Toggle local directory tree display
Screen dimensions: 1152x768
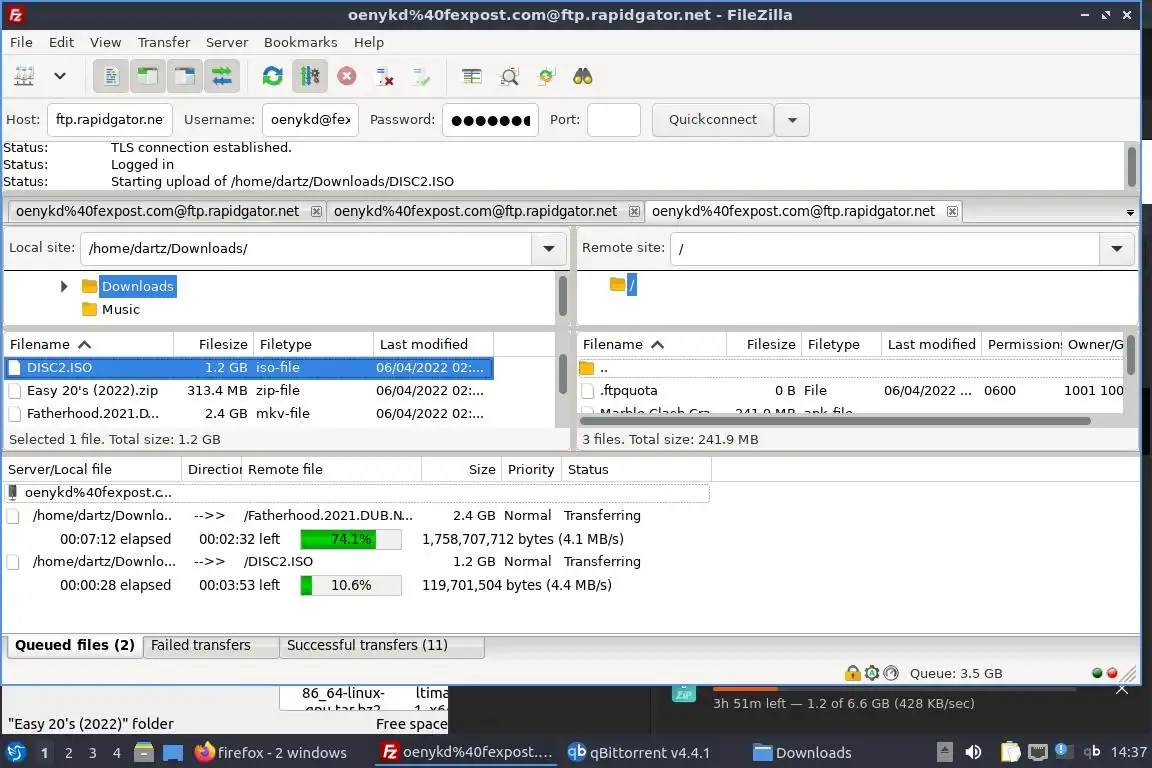tap(148, 76)
